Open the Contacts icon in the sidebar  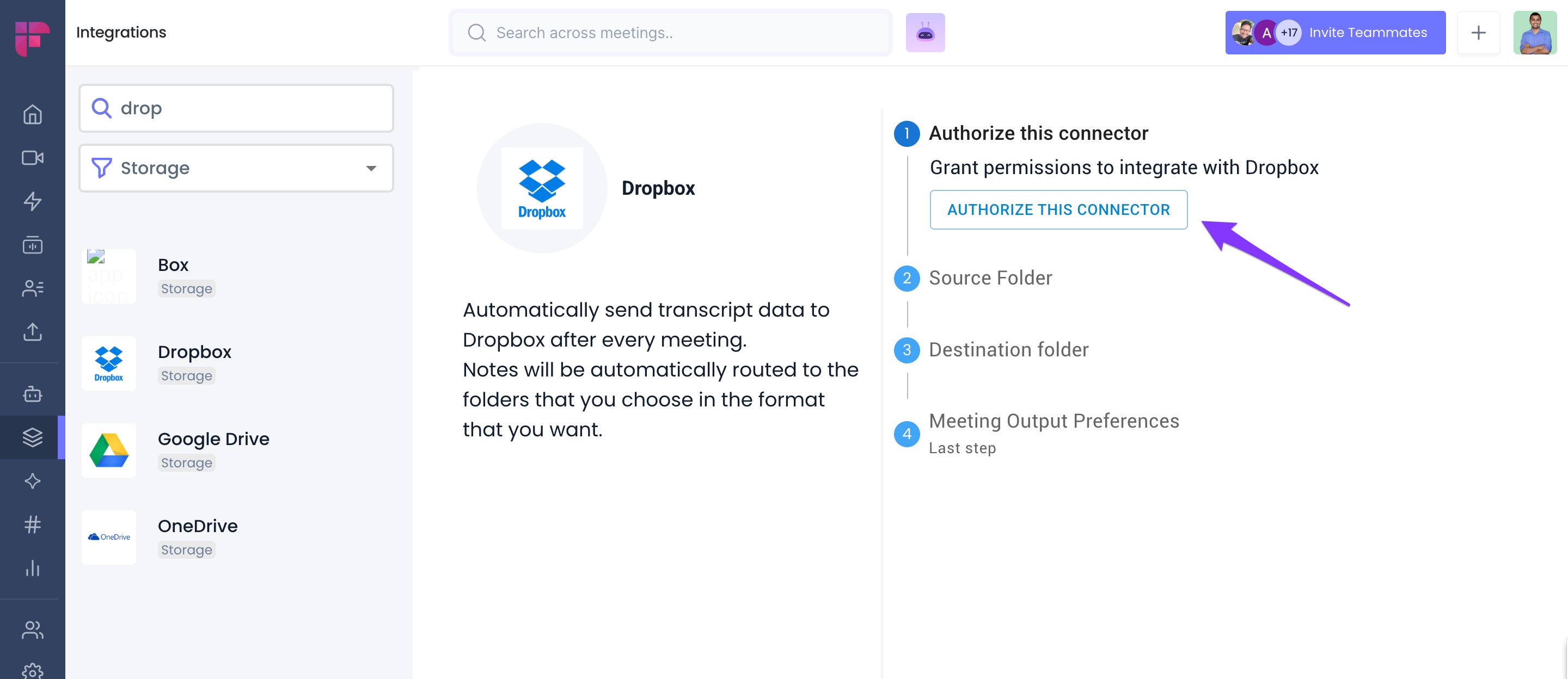pos(31,288)
